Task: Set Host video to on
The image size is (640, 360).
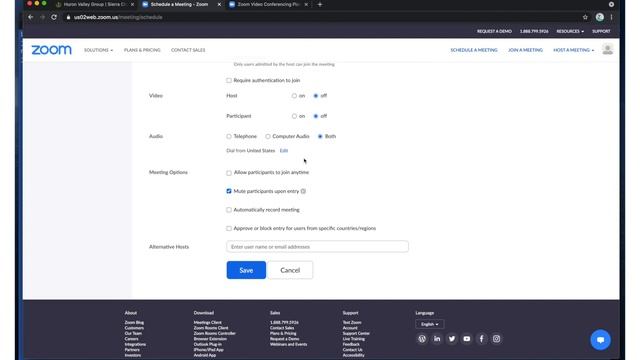Action: tap(294, 96)
